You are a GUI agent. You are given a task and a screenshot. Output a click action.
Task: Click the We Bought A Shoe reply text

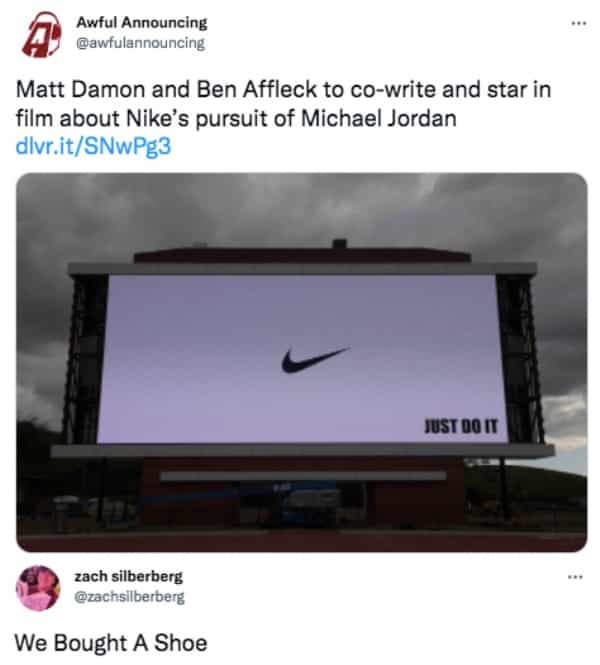coord(111,643)
